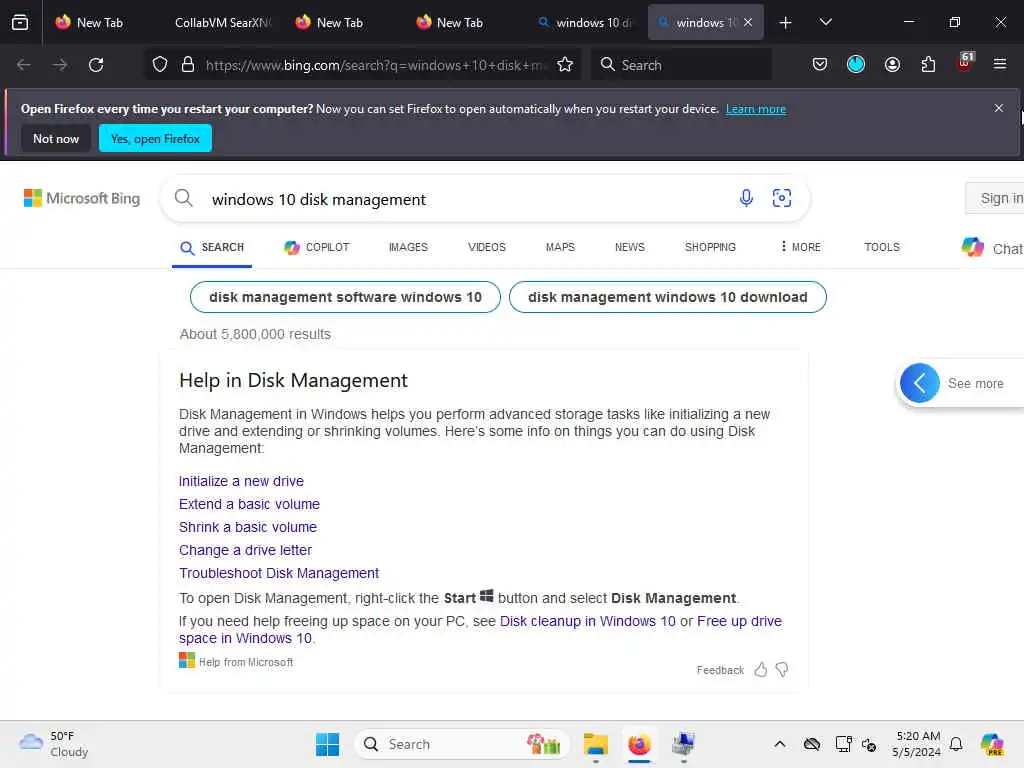Reload the current page
This screenshot has height=768, width=1024.
click(96, 65)
